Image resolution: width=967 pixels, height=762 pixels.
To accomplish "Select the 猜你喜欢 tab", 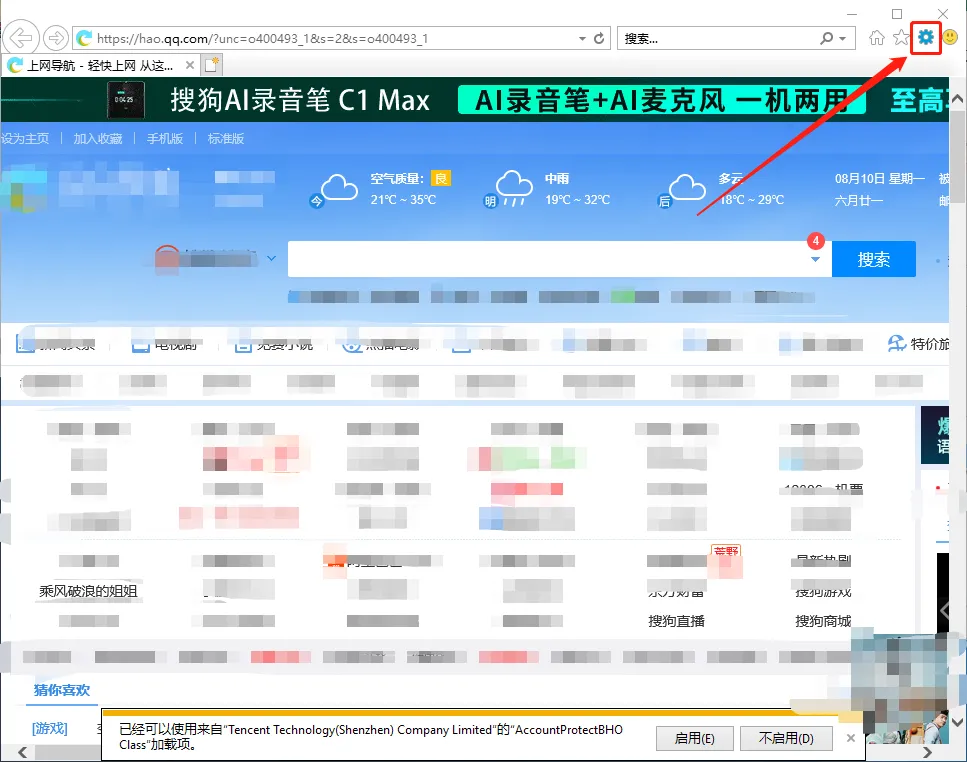I will (62, 690).
